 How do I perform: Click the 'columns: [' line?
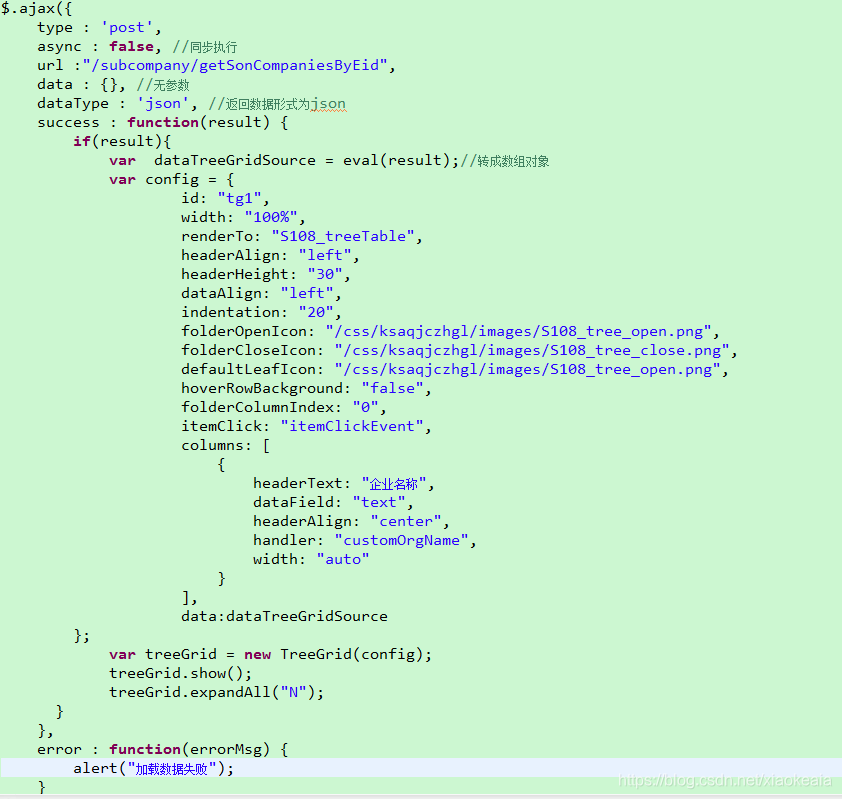tap(226, 446)
